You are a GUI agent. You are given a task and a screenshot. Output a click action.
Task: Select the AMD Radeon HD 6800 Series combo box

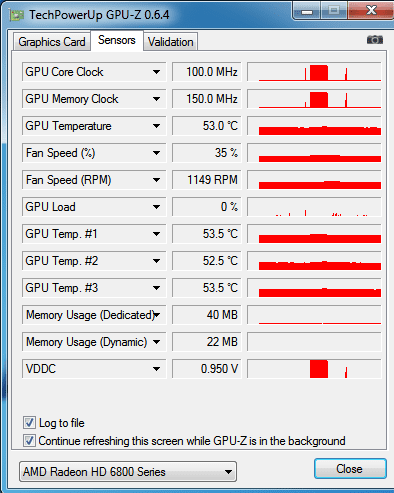point(128,472)
